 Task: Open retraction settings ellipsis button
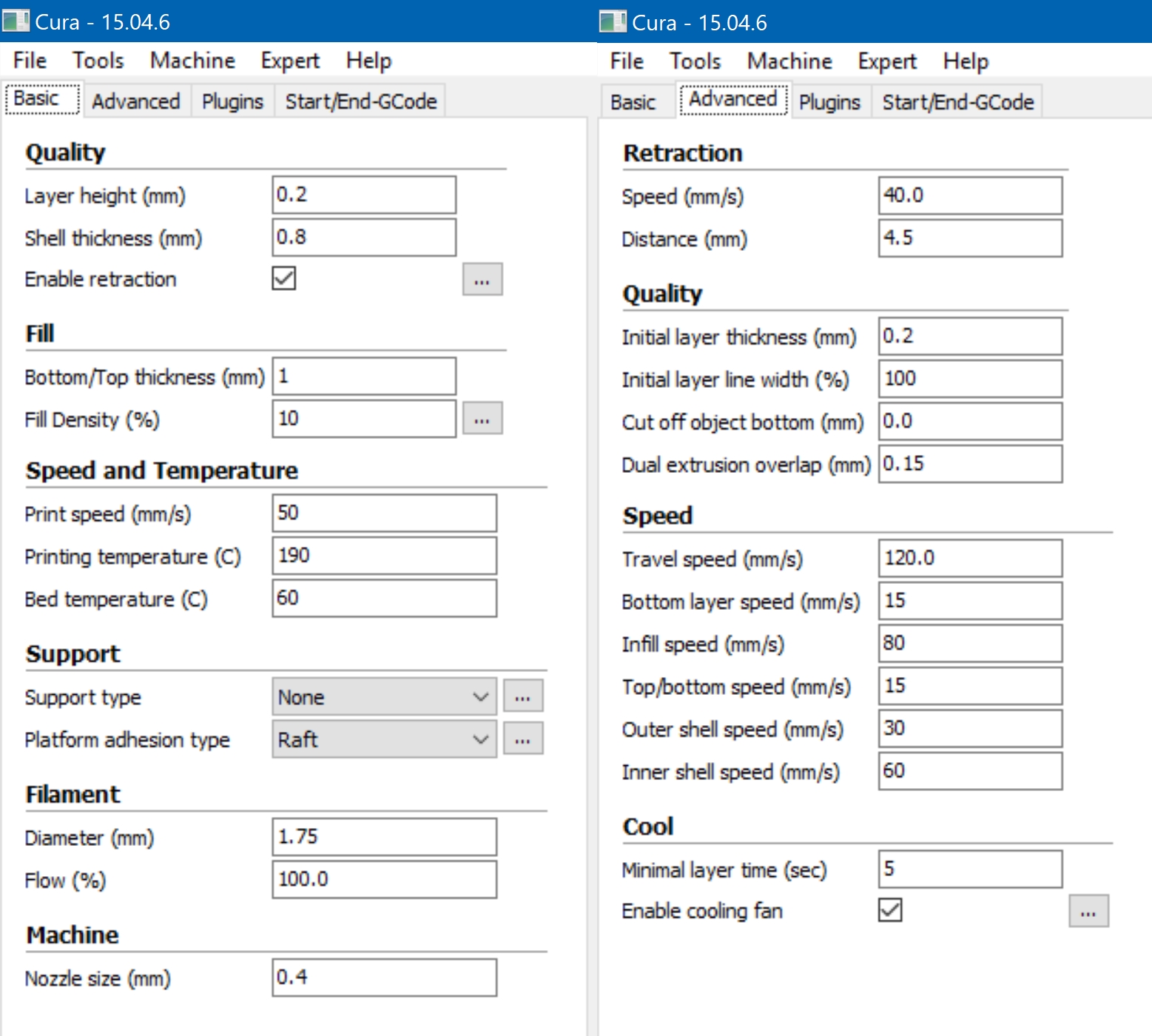(482, 279)
